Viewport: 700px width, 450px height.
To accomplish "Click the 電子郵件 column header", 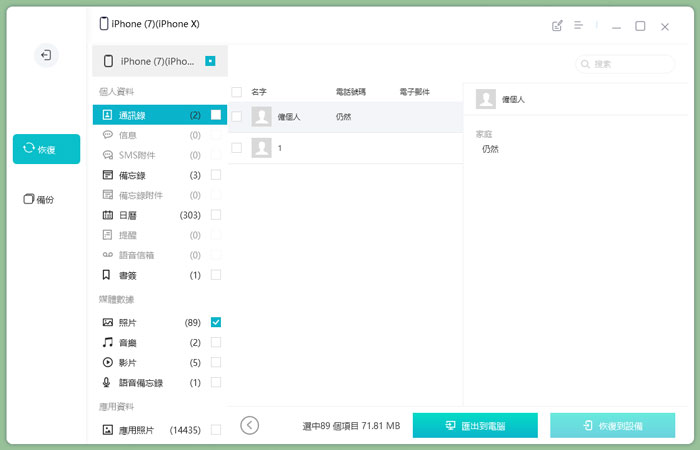I will [x=415, y=92].
